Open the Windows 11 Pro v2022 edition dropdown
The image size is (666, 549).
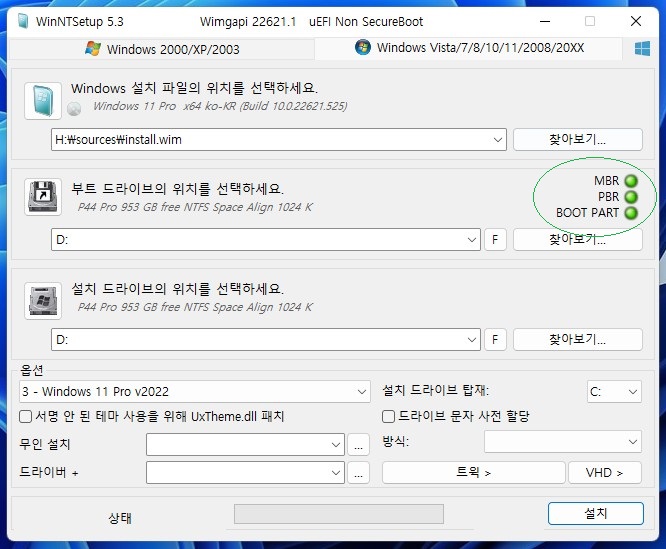tap(195, 391)
